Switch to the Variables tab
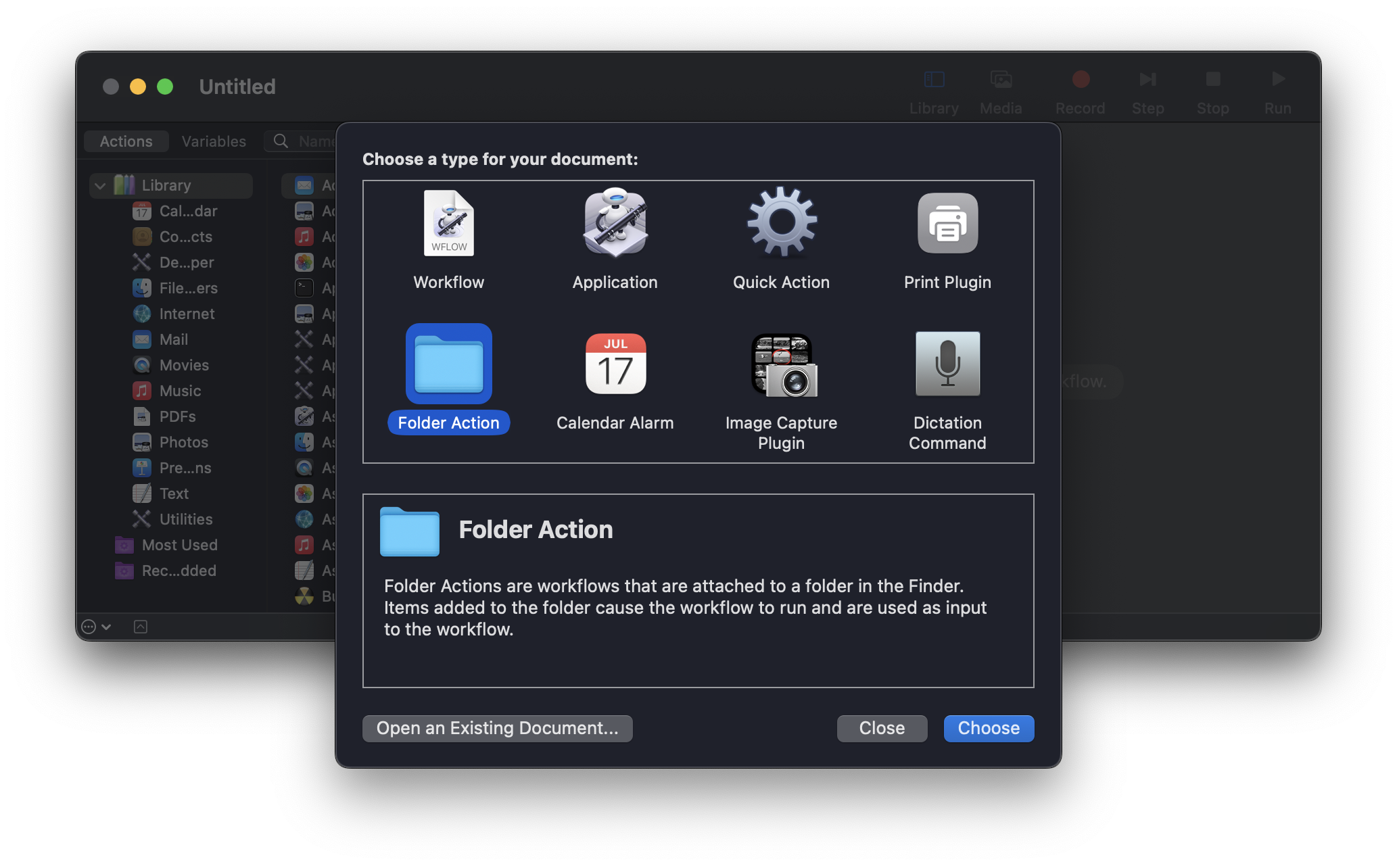This screenshot has height=868, width=1397. [x=214, y=141]
